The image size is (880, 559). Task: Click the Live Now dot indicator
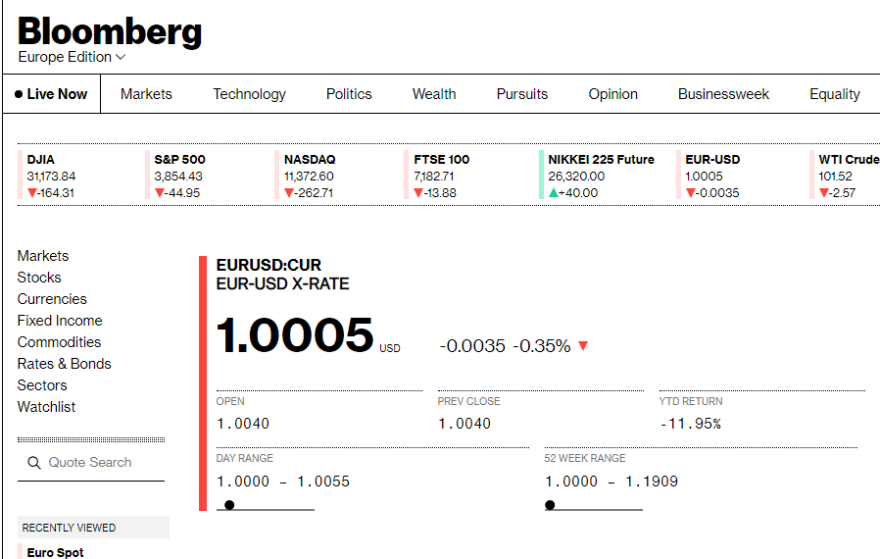coord(19,94)
